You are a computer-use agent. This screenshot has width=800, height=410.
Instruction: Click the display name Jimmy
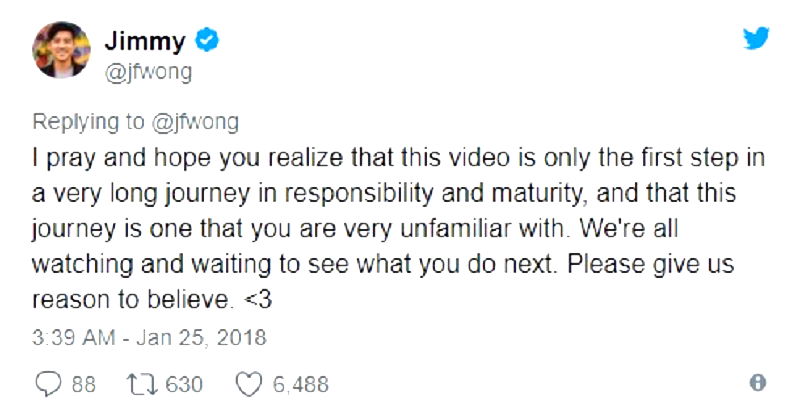tap(145, 42)
